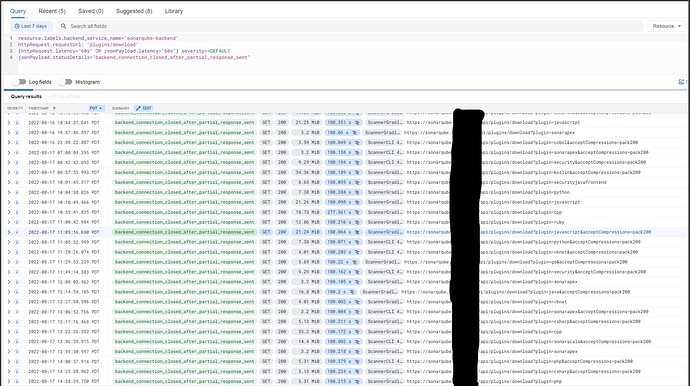The height and width of the screenshot is (386, 690).
Task: Click the pencil icon next to EDIT
Action: (138, 108)
